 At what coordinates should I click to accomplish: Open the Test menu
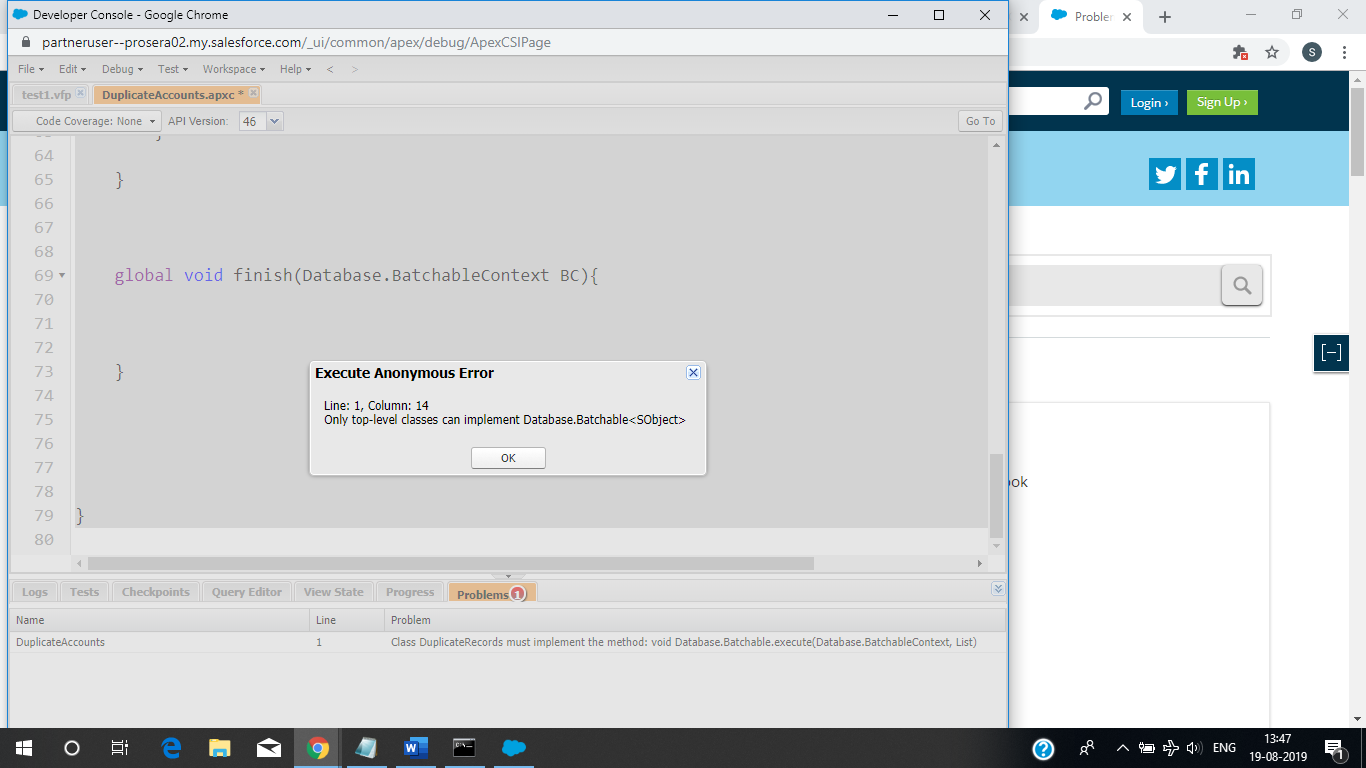tap(173, 69)
